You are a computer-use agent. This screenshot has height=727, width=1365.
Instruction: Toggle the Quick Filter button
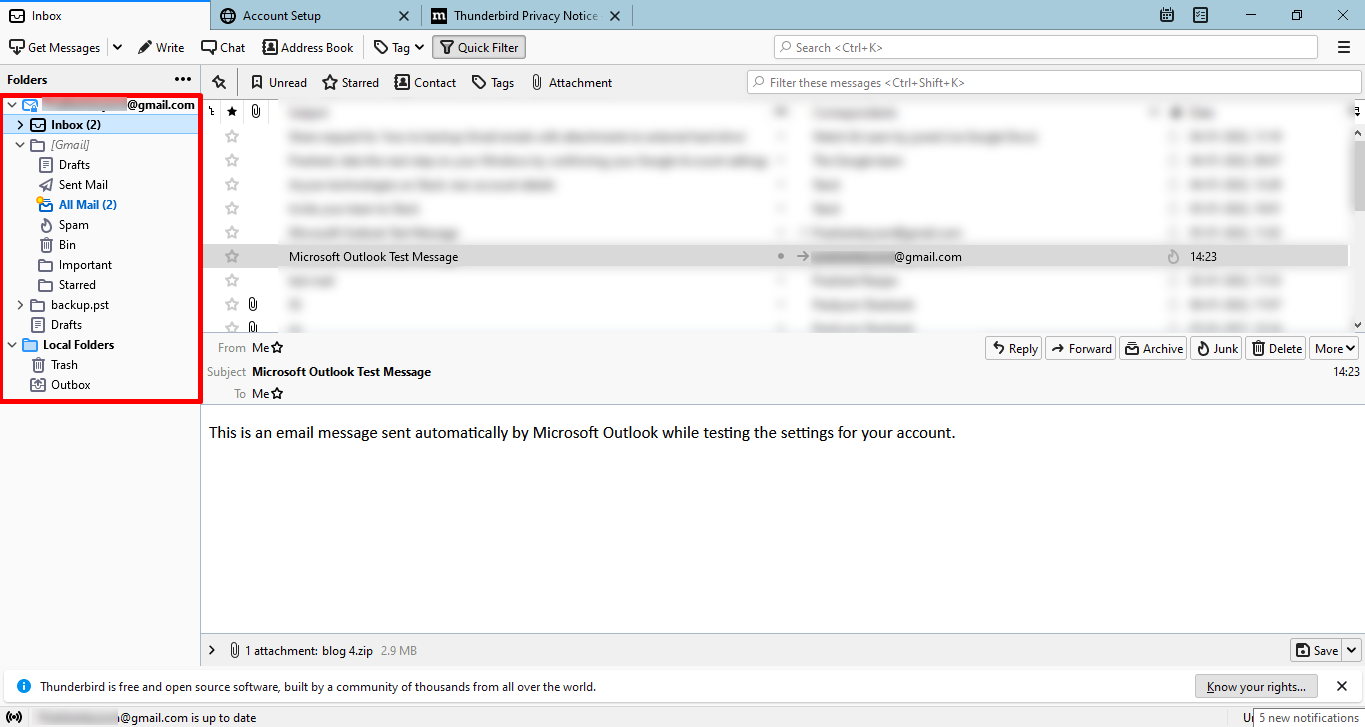tap(479, 47)
